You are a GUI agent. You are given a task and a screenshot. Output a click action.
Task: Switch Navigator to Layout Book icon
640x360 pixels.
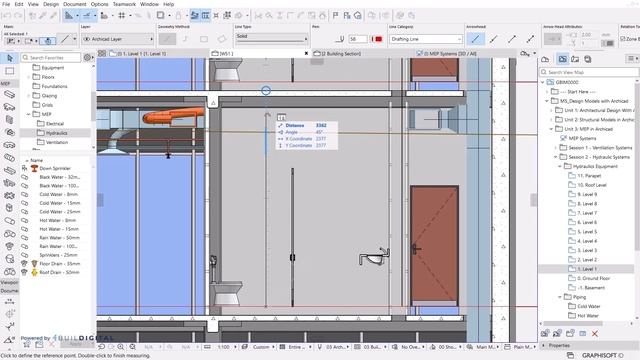(x=575, y=59)
